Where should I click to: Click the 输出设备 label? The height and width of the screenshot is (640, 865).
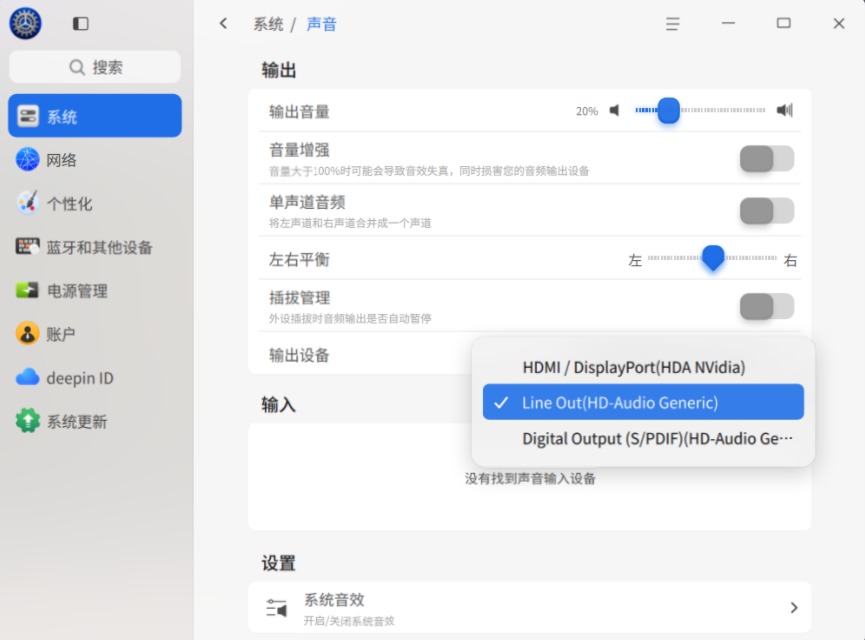(299, 355)
